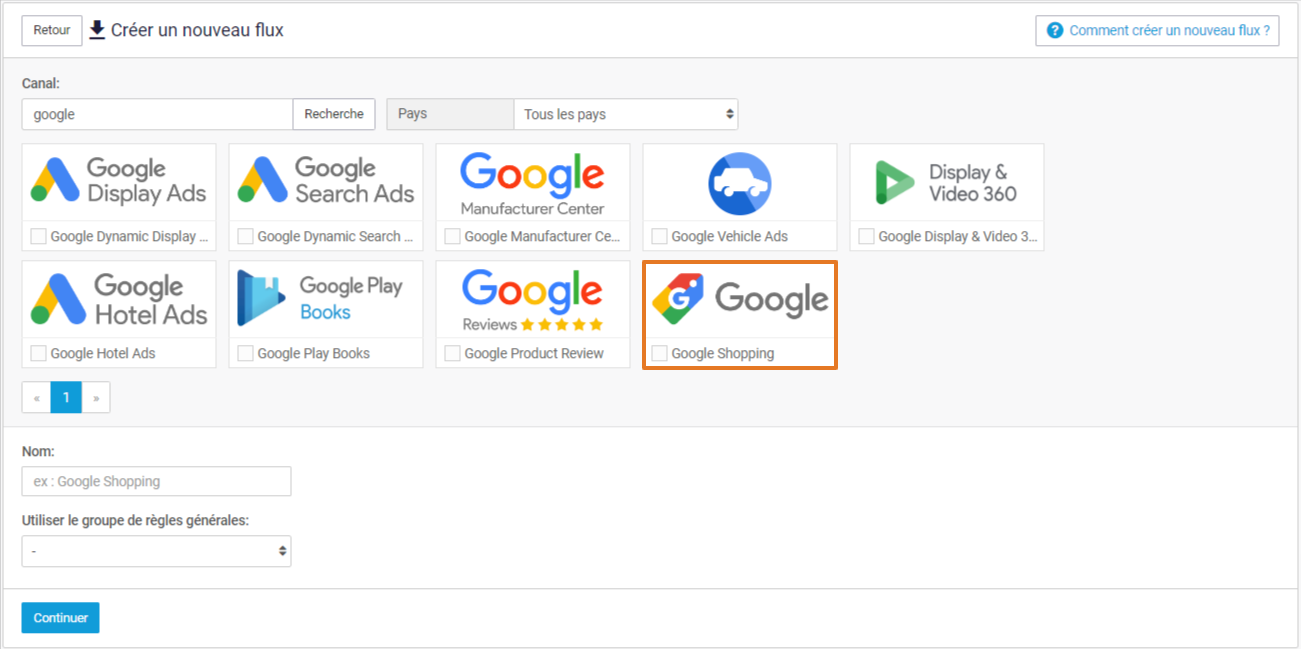
Task: Click the Display & Video 360 logo
Action: coord(946,183)
